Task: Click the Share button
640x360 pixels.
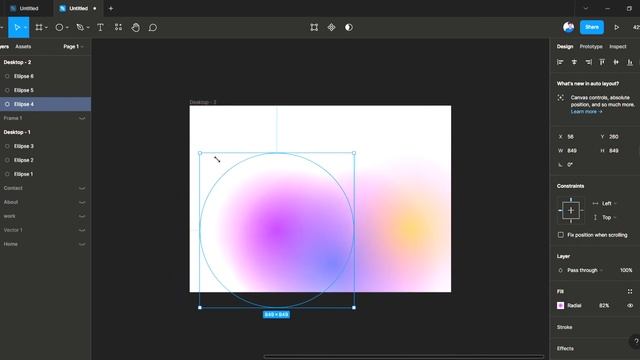Action: (x=591, y=27)
